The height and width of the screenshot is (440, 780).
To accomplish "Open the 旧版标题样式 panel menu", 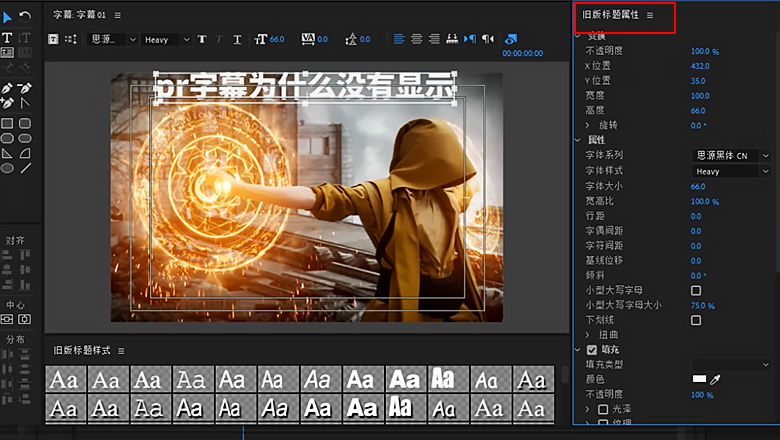I will [x=121, y=351].
